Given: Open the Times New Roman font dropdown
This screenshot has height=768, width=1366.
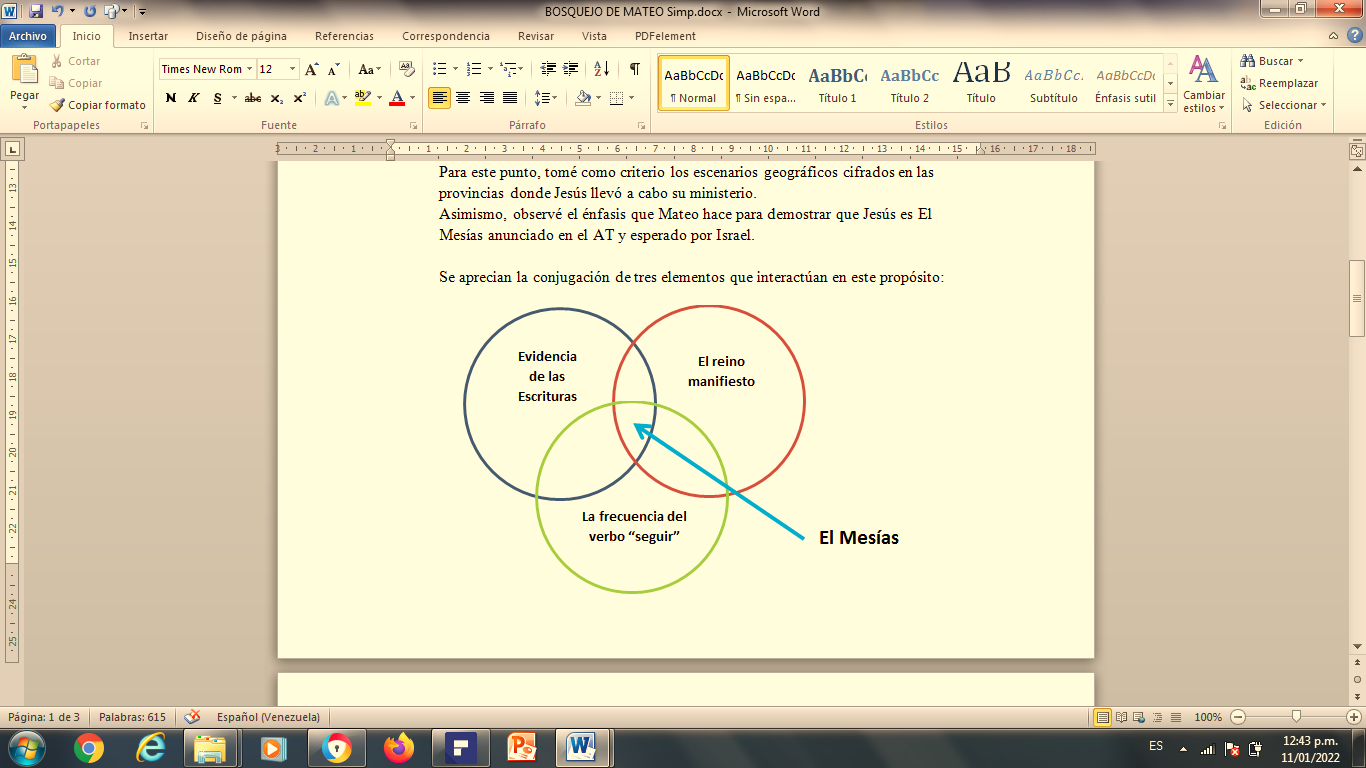Looking at the screenshot, I should [249, 69].
